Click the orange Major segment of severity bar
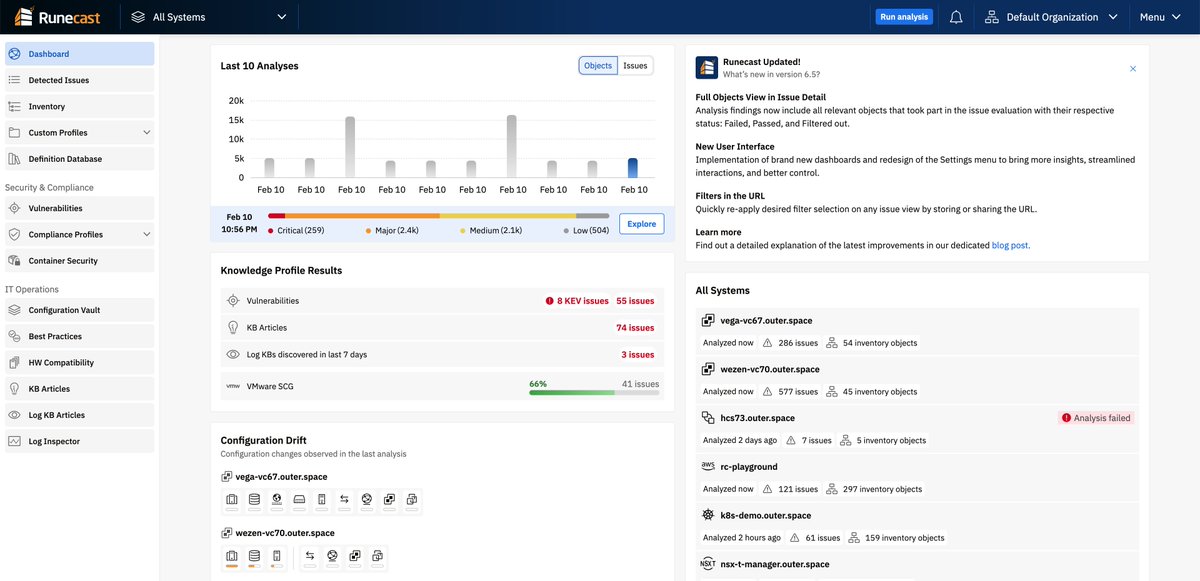 tap(362, 216)
